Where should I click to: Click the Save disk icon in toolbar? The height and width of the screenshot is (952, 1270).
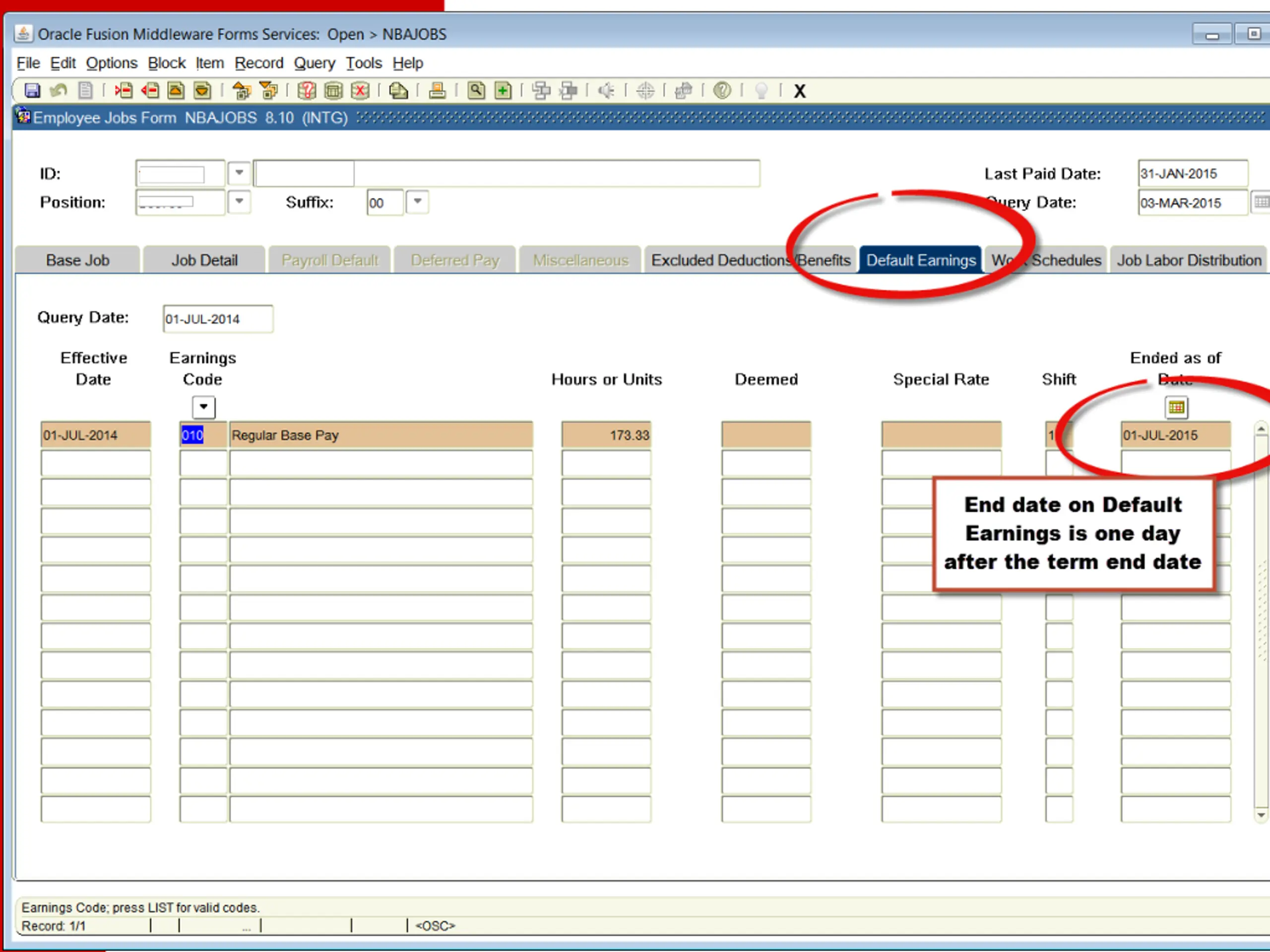point(32,91)
